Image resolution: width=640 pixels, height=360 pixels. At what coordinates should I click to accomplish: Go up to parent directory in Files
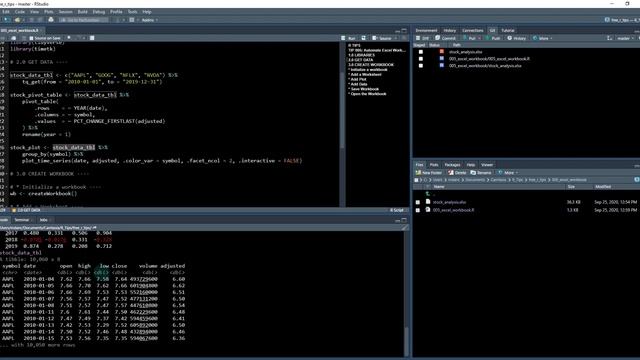click(x=428, y=194)
